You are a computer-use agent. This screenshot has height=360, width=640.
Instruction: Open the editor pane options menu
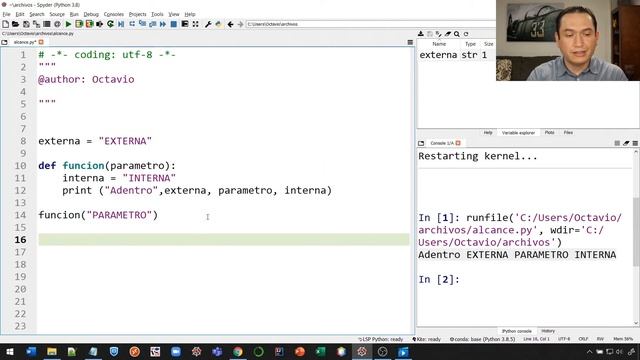click(x=410, y=42)
